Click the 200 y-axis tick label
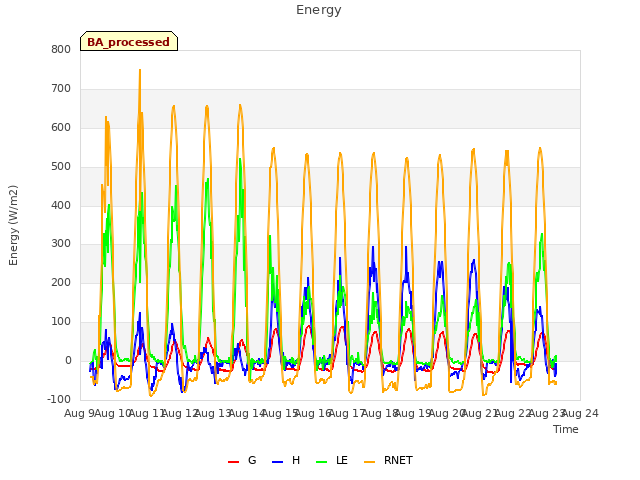This screenshot has height=480, width=640. click(x=61, y=282)
